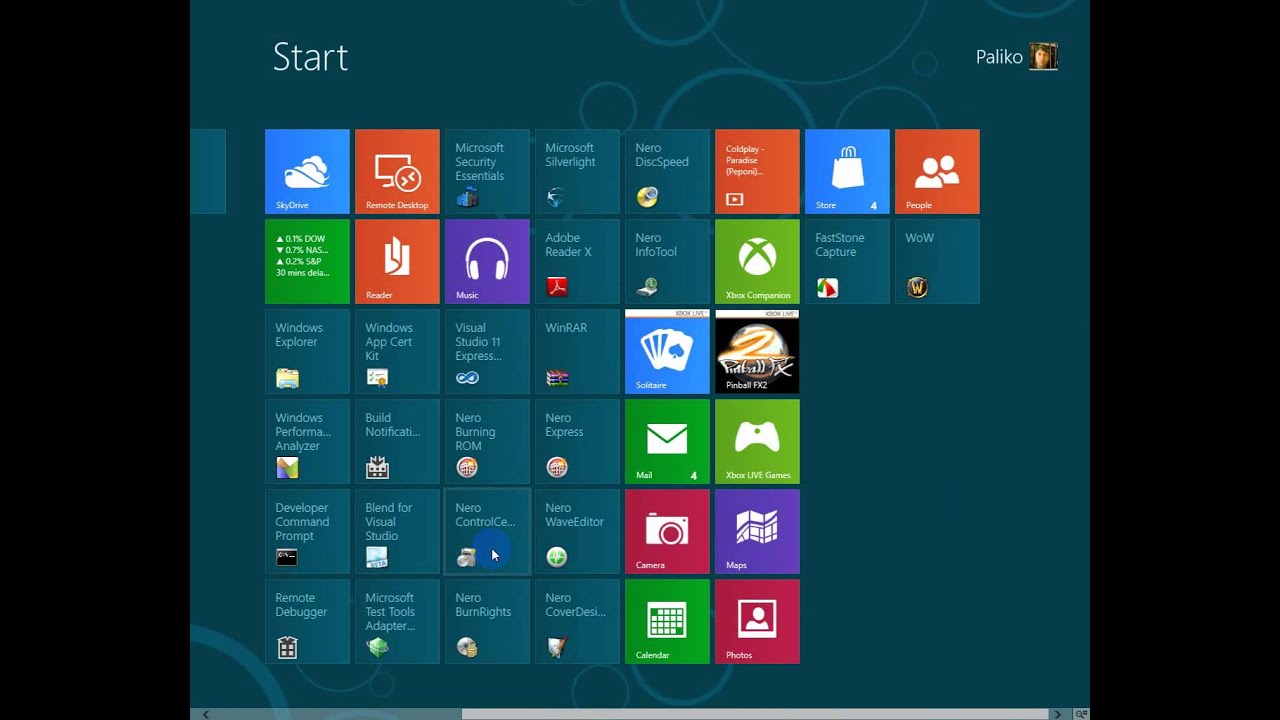Launch Nero Burning ROM tile
Viewport: 1280px width, 720px height.
pyautogui.click(x=487, y=441)
